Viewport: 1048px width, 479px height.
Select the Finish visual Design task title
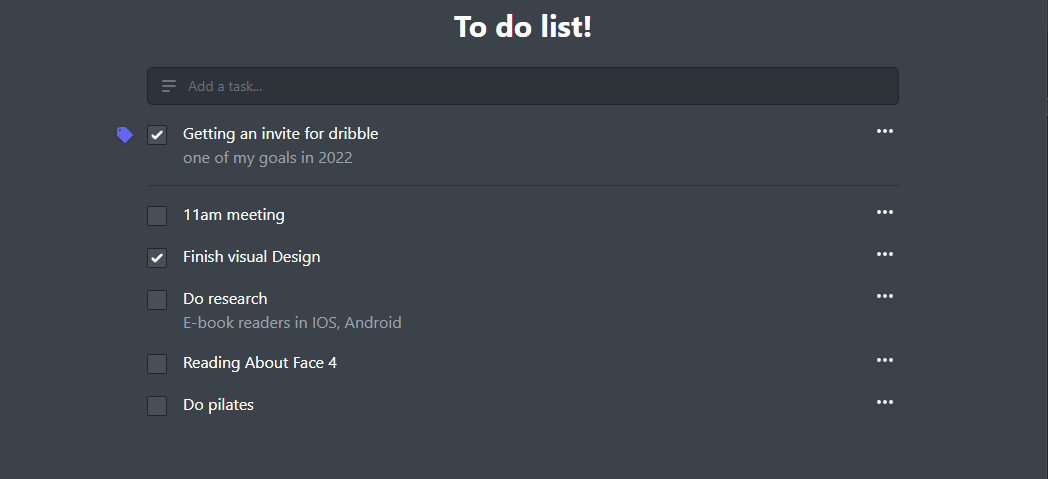tap(251, 257)
